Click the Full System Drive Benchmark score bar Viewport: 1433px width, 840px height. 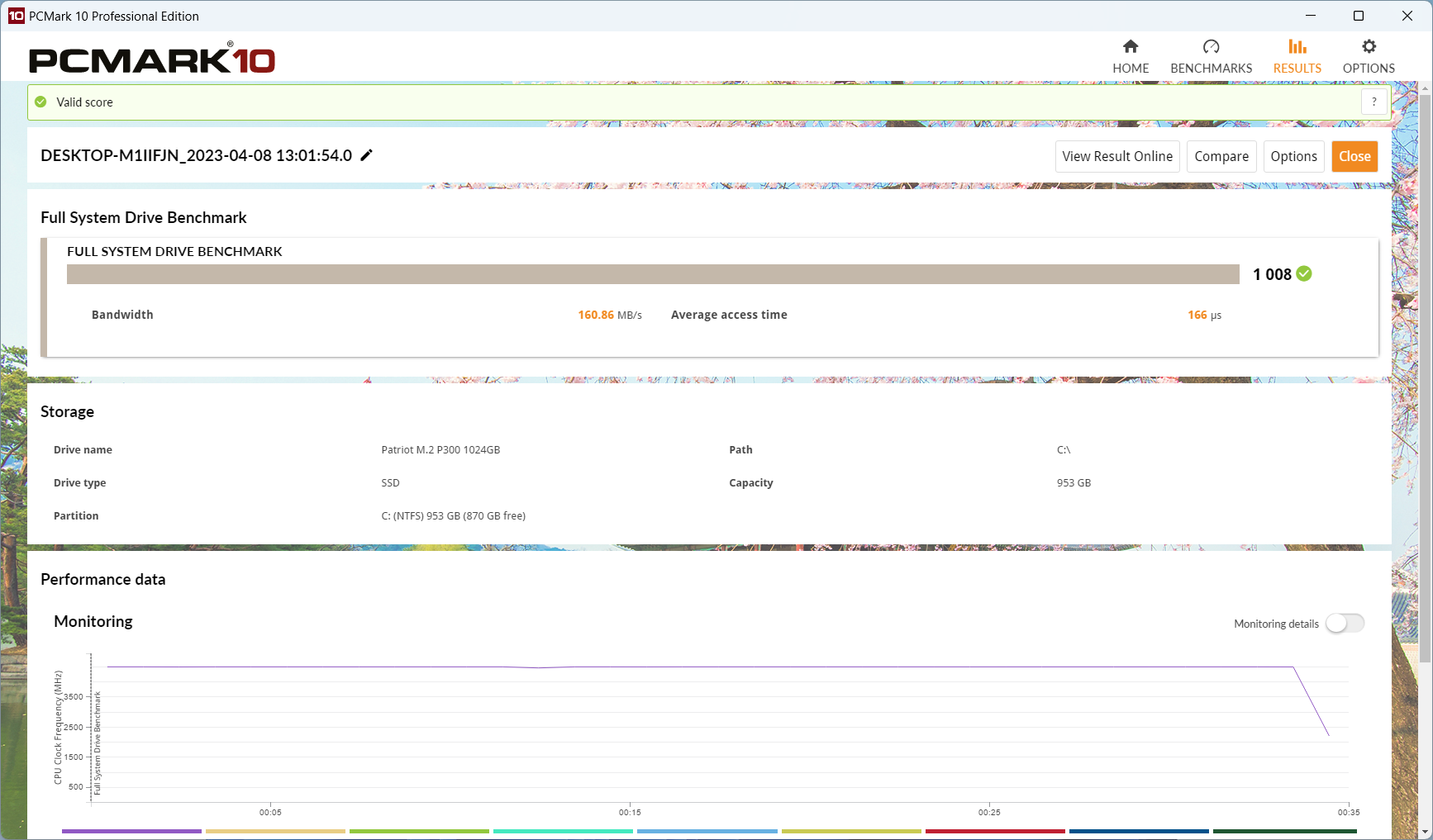pos(653,274)
